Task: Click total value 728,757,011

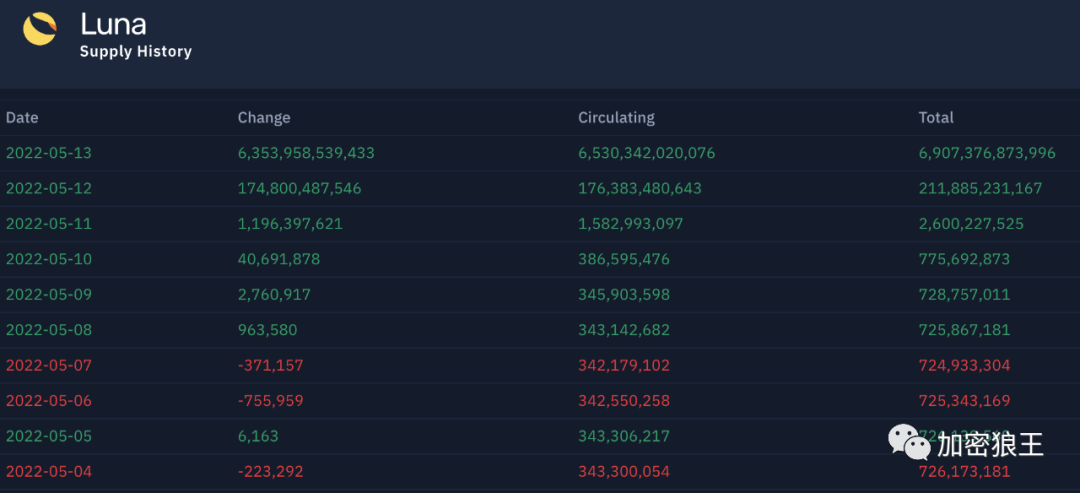Action: (x=964, y=295)
